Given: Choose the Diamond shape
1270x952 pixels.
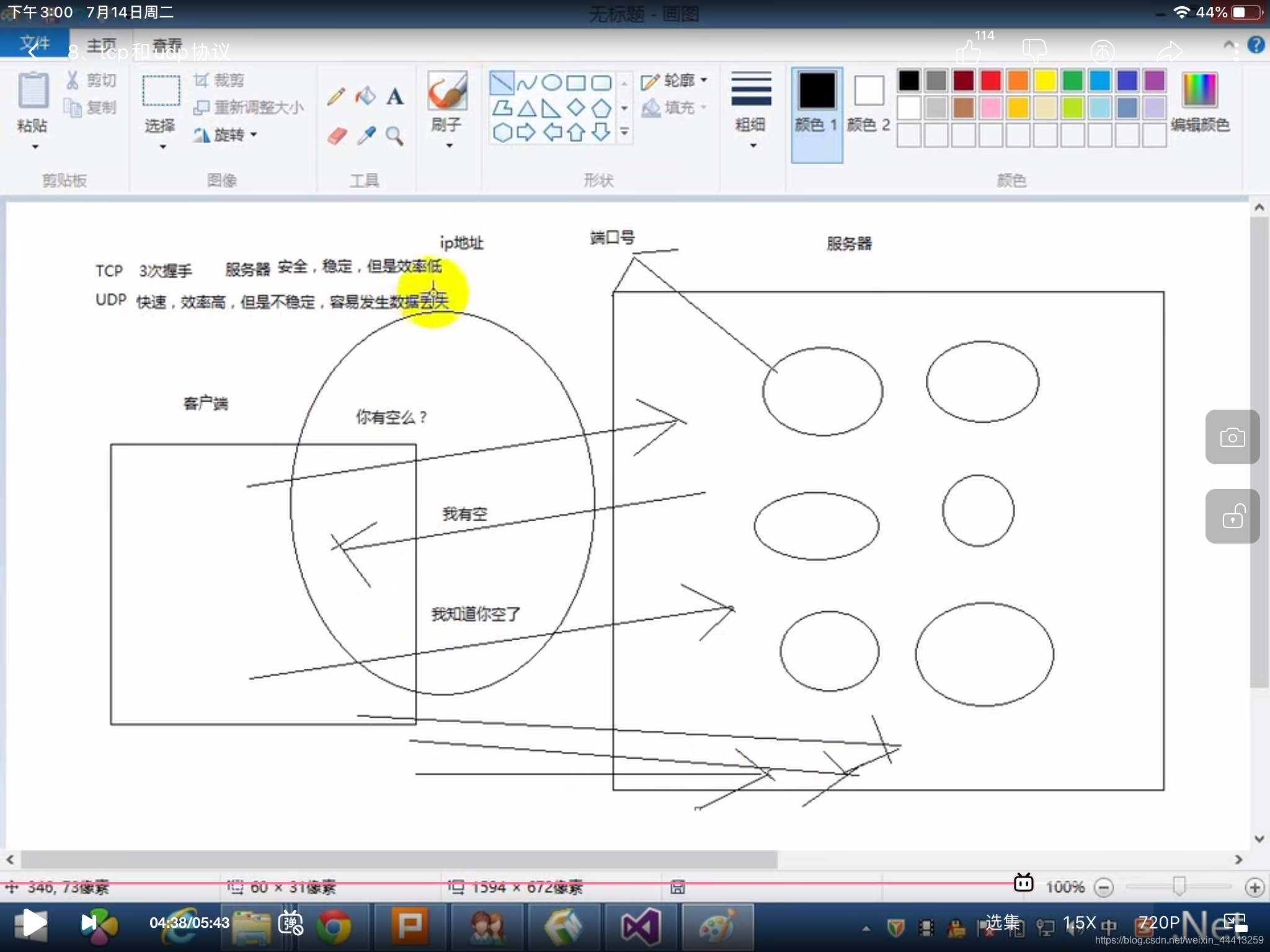Looking at the screenshot, I should [x=576, y=108].
